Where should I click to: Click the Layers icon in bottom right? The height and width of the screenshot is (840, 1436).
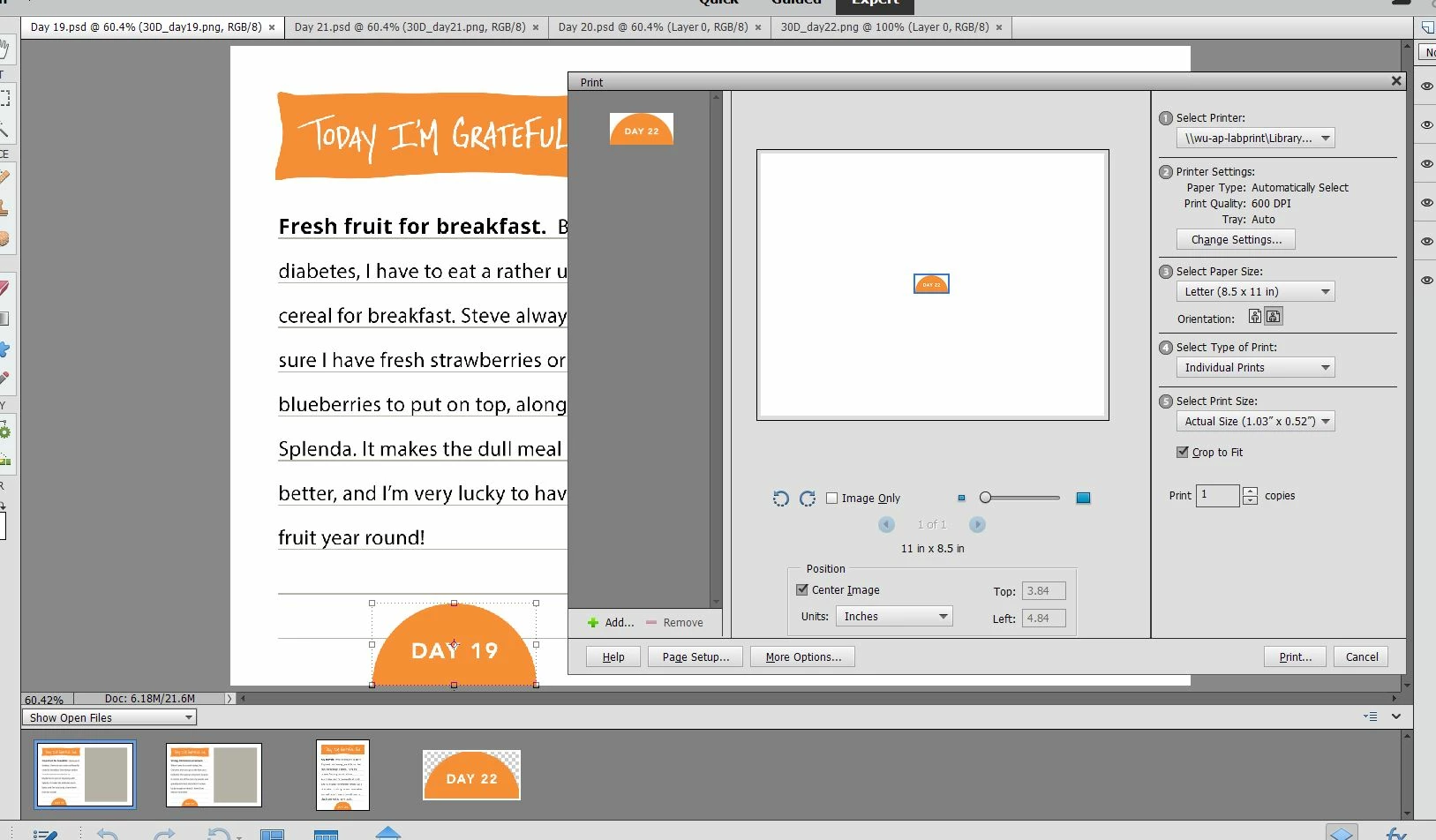tap(1341, 833)
